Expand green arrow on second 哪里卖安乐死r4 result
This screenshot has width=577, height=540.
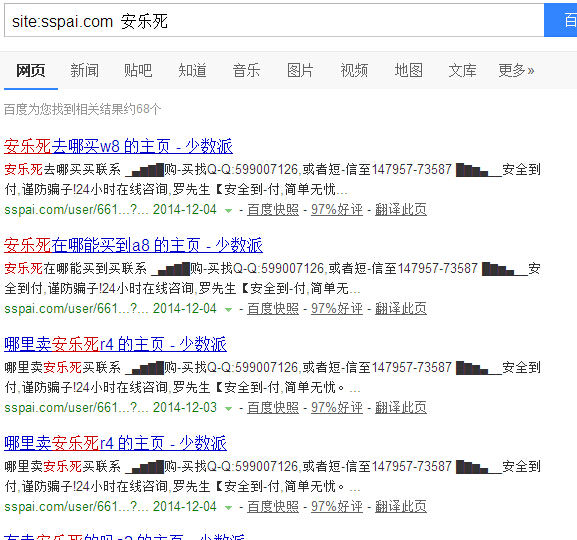point(229,508)
